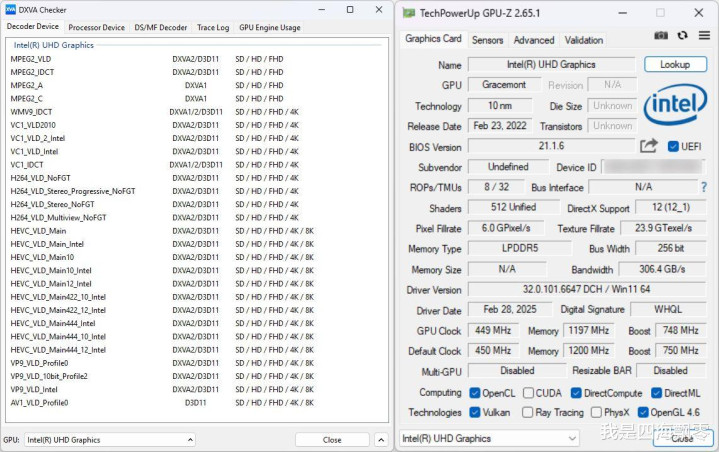Click the Resizable BAR Disabled value
This screenshot has width=719, height=452.
pos(671,370)
